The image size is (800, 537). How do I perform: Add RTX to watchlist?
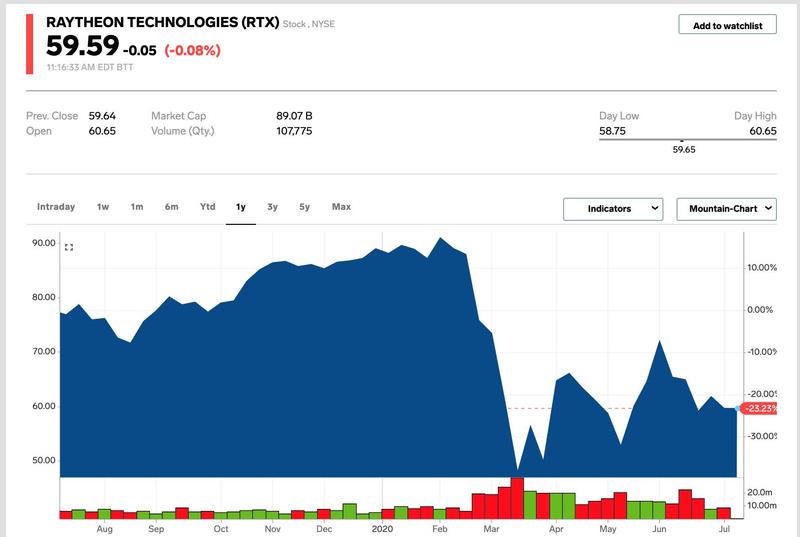tap(728, 25)
